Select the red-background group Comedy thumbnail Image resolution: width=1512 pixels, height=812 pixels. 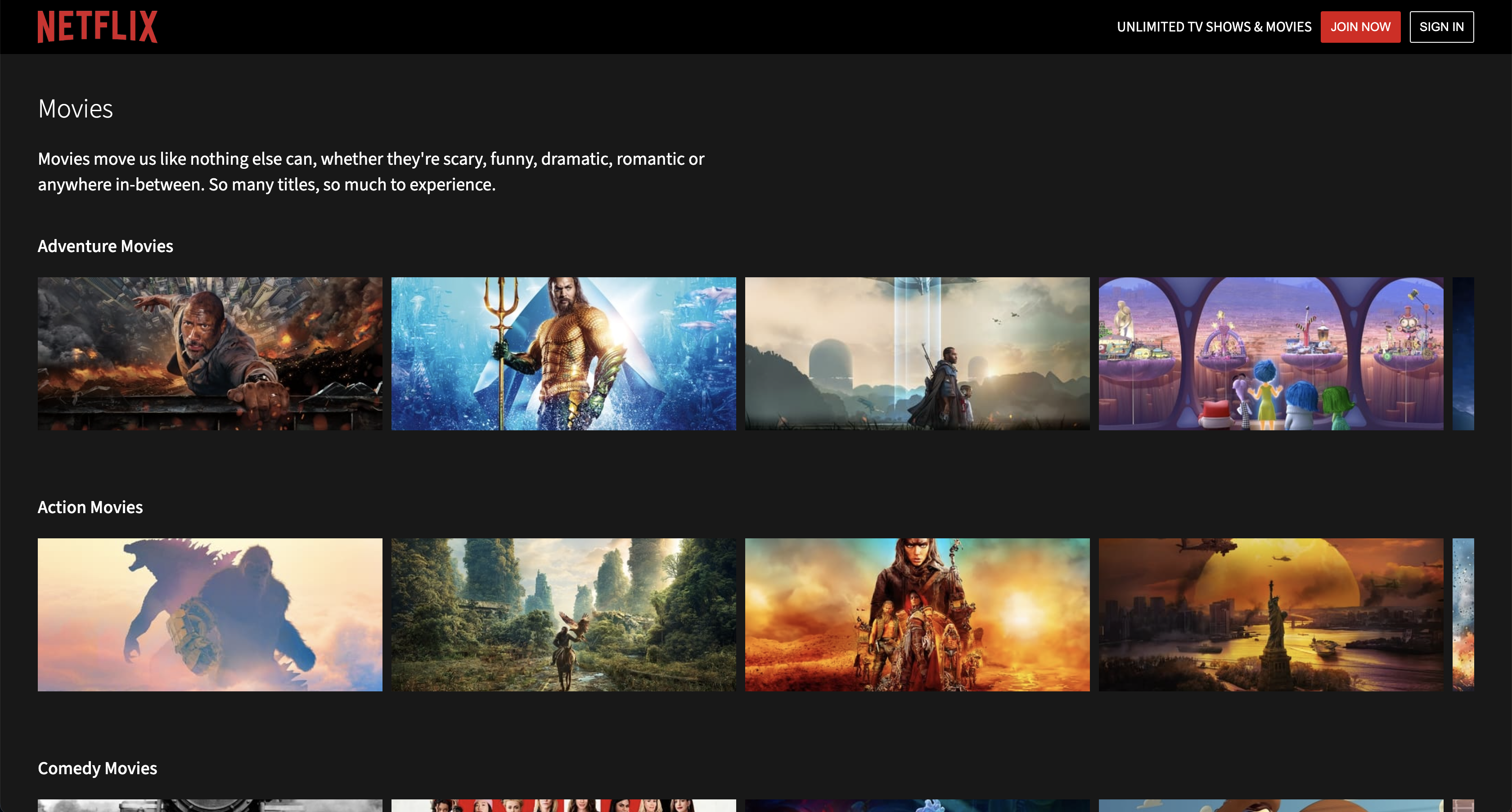coord(563,806)
